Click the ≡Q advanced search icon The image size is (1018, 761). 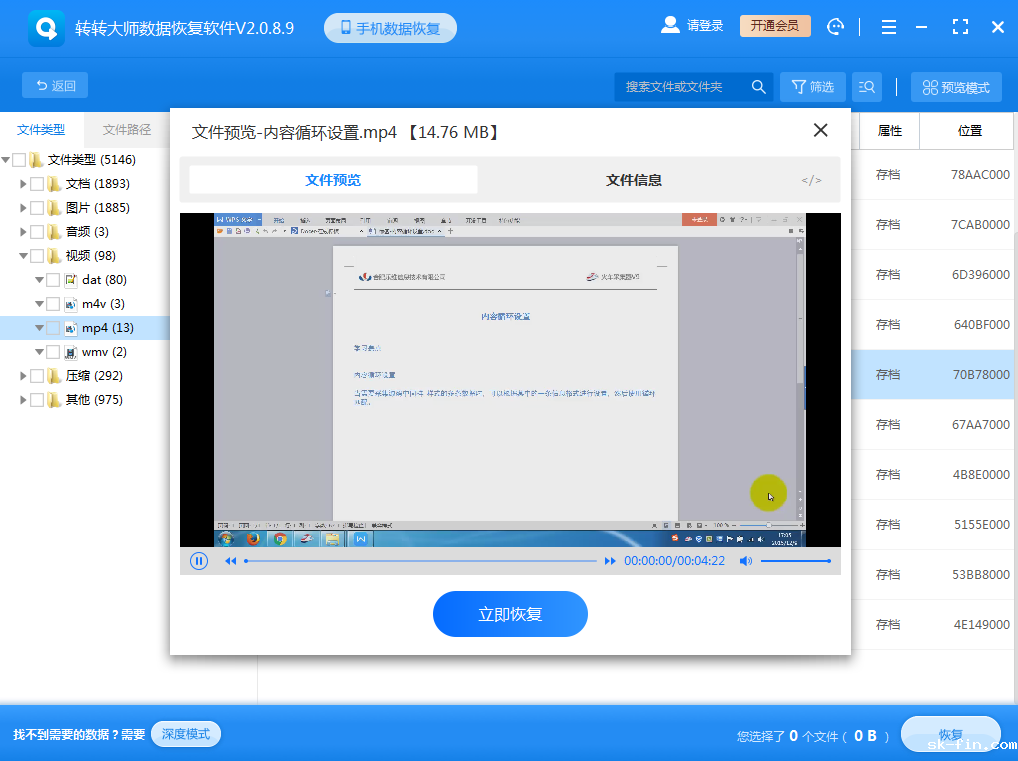(866, 87)
